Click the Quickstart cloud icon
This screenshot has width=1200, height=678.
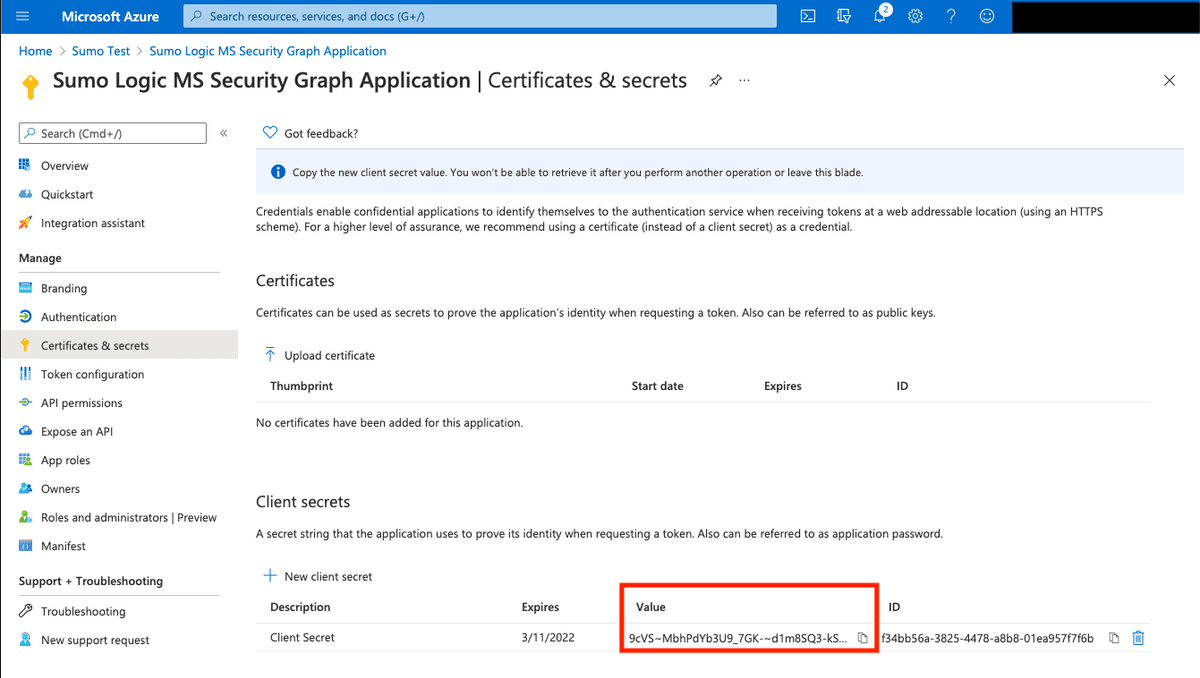(25, 194)
